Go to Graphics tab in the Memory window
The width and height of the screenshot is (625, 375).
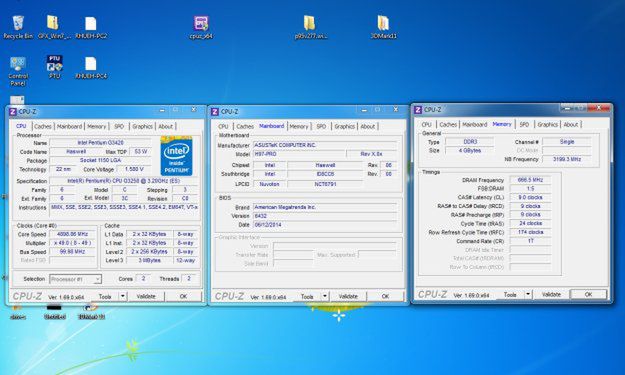tap(547, 125)
